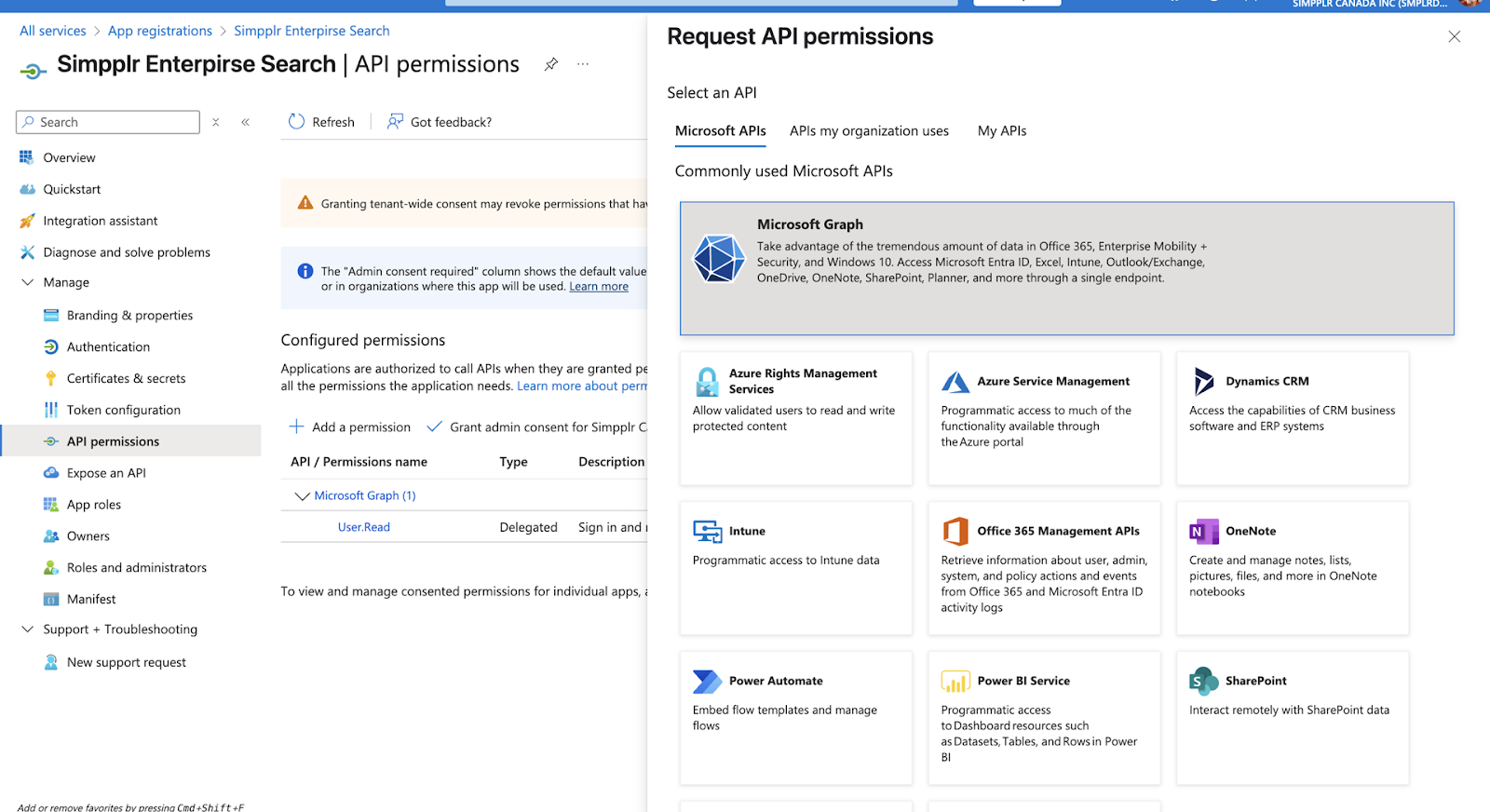Click the Microsoft Graph hexagon icon
The image size is (1490, 812).
pos(719,258)
